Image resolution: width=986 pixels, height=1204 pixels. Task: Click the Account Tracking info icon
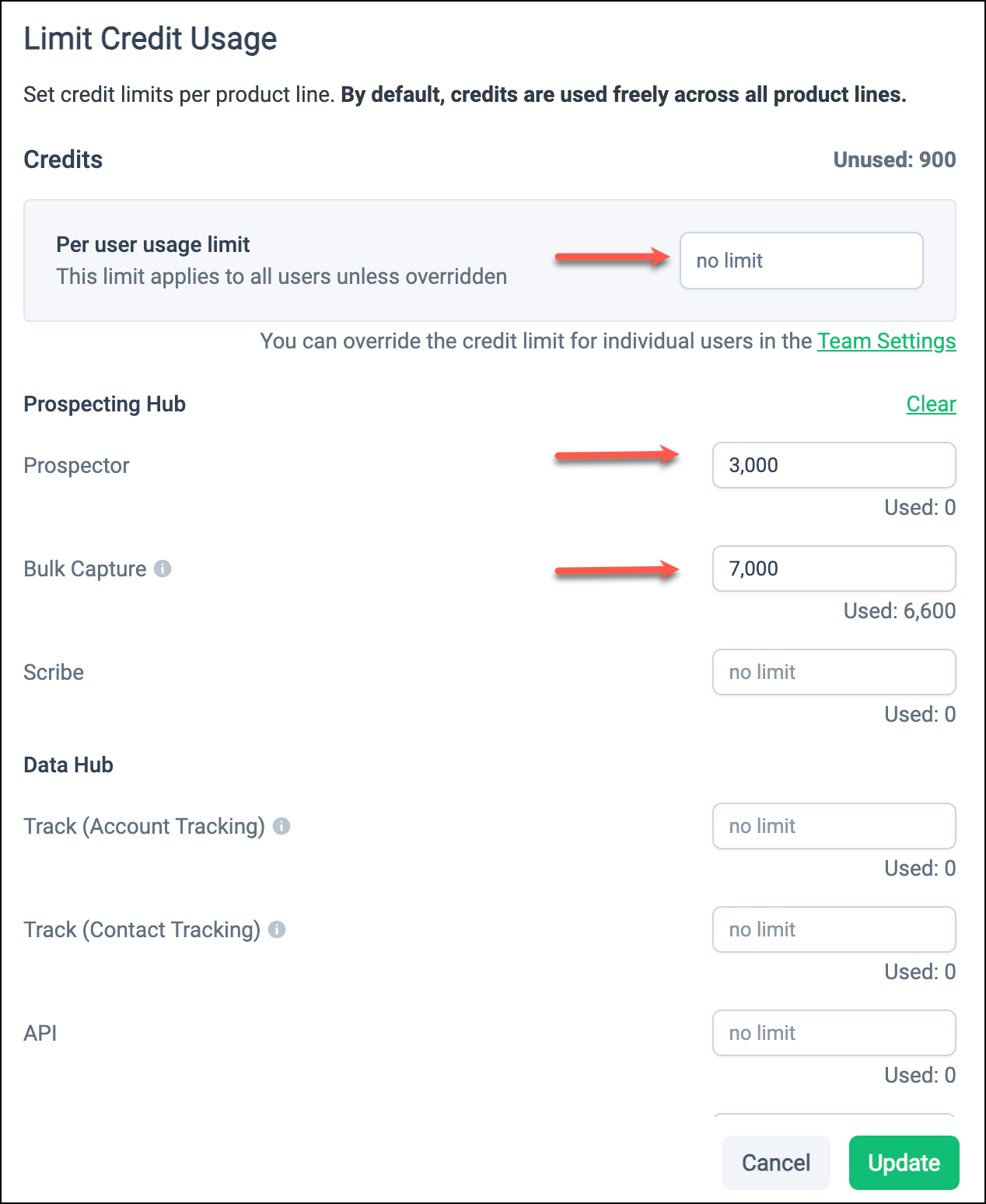281,826
